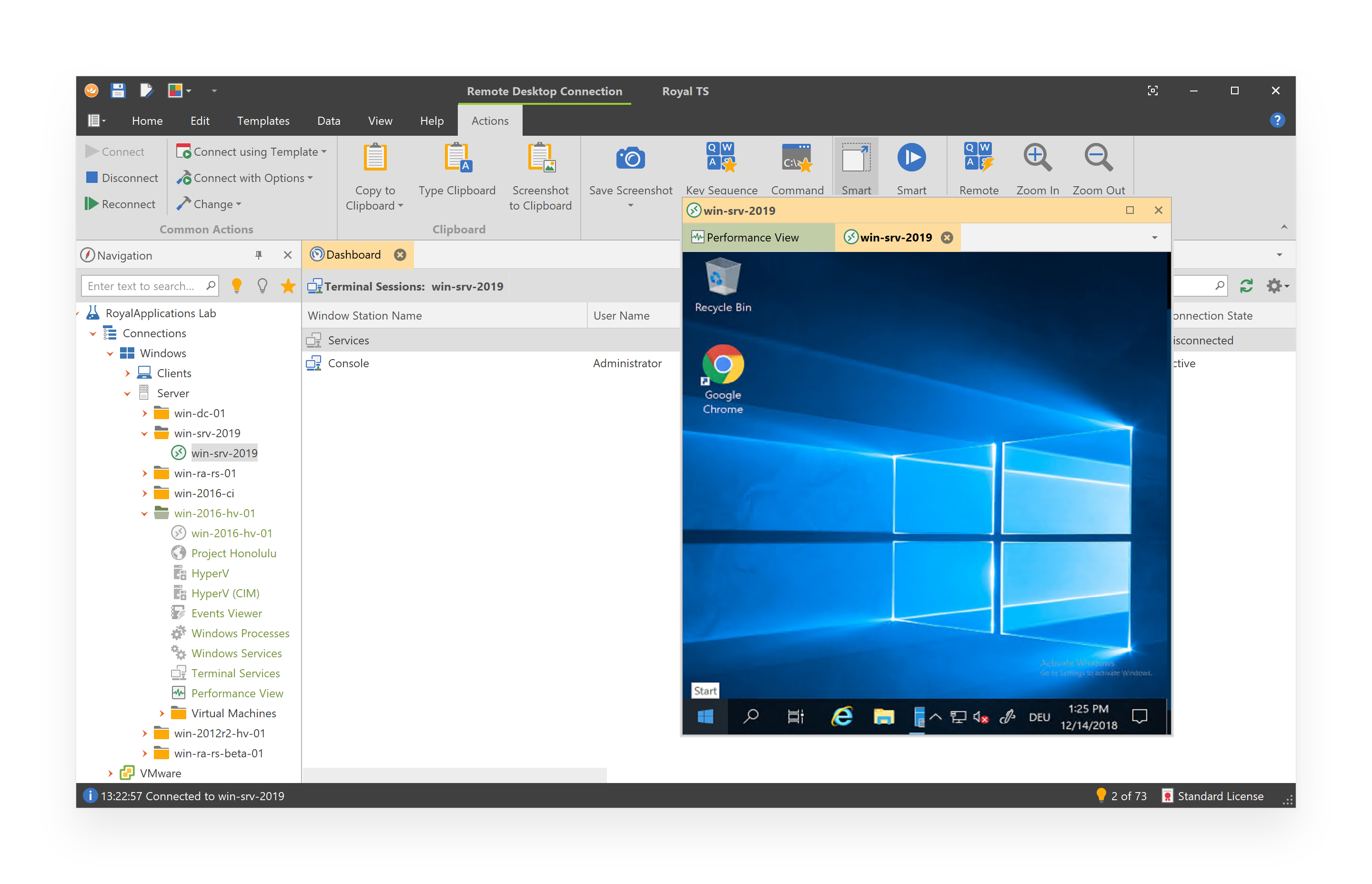Click Internet Explorer icon in remote taskbar
The image size is (1372, 884).
point(842,716)
